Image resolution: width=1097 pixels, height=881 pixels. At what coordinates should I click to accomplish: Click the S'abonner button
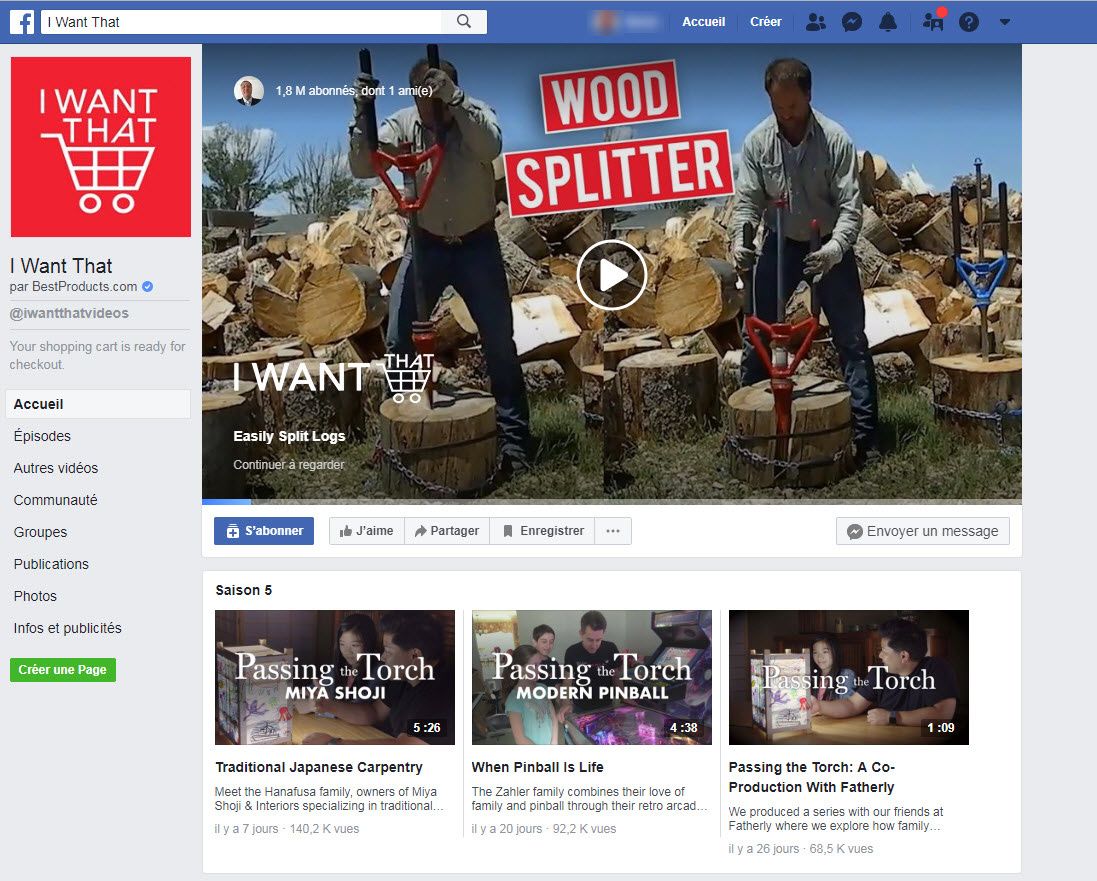click(x=264, y=531)
